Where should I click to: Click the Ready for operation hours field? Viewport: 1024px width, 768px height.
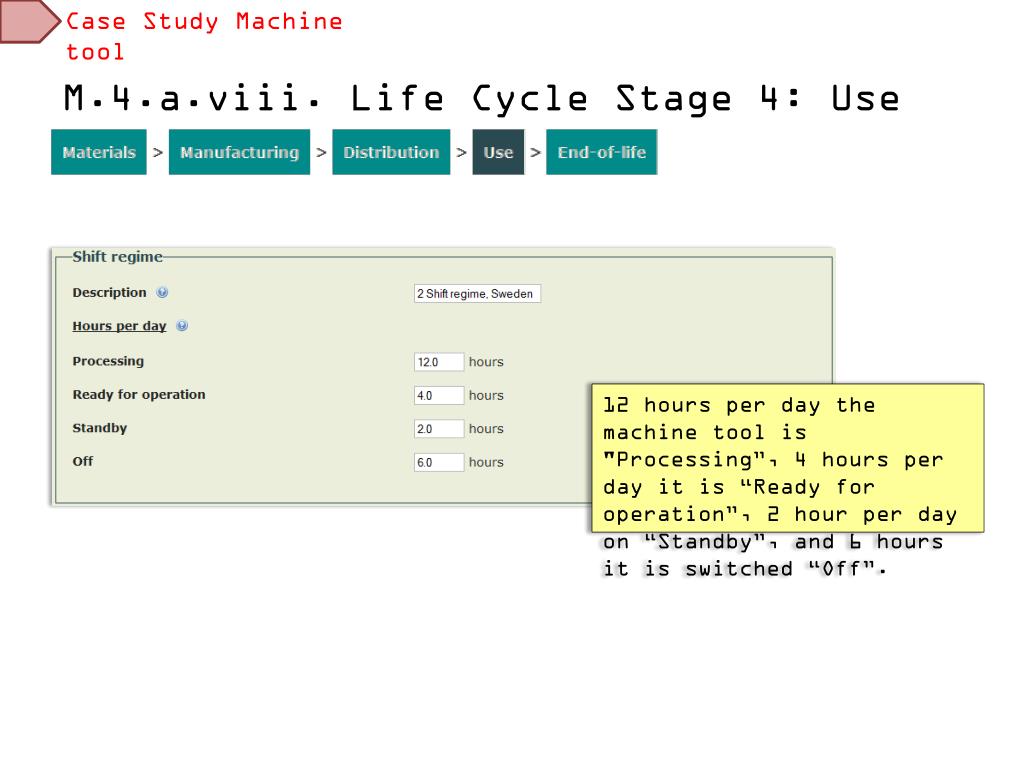coord(439,395)
